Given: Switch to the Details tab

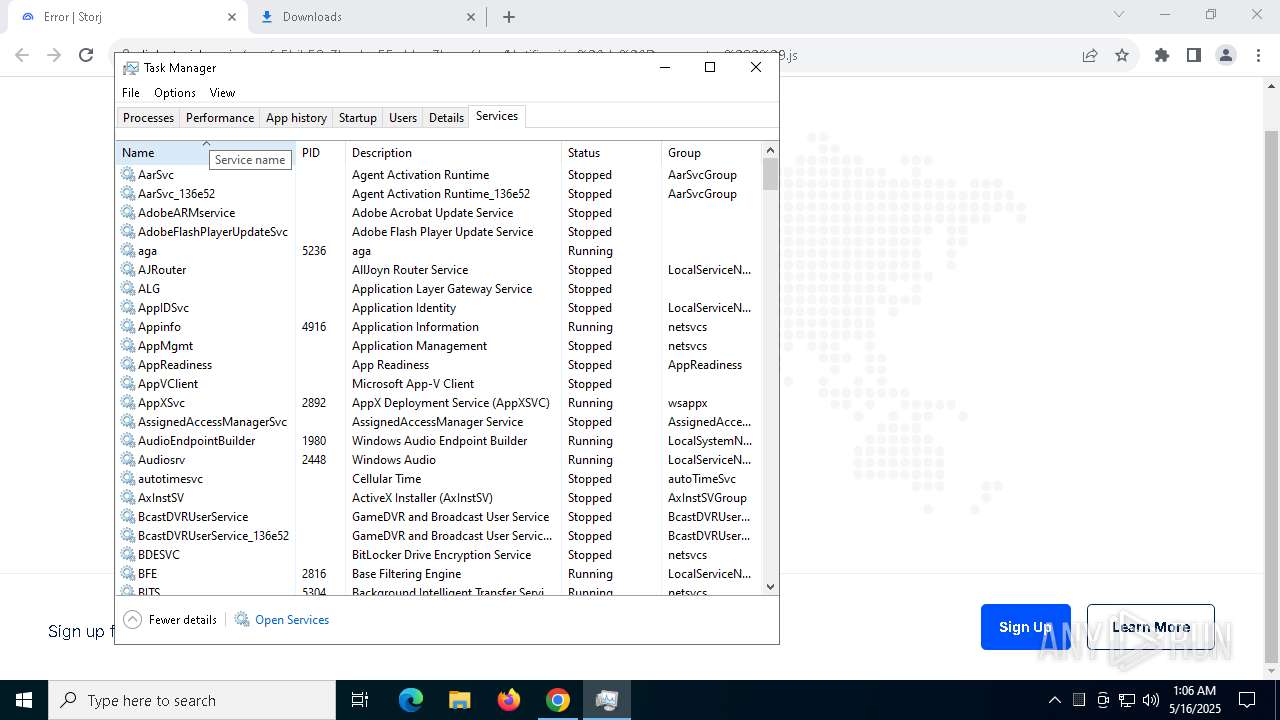Looking at the screenshot, I should click(446, 118).
